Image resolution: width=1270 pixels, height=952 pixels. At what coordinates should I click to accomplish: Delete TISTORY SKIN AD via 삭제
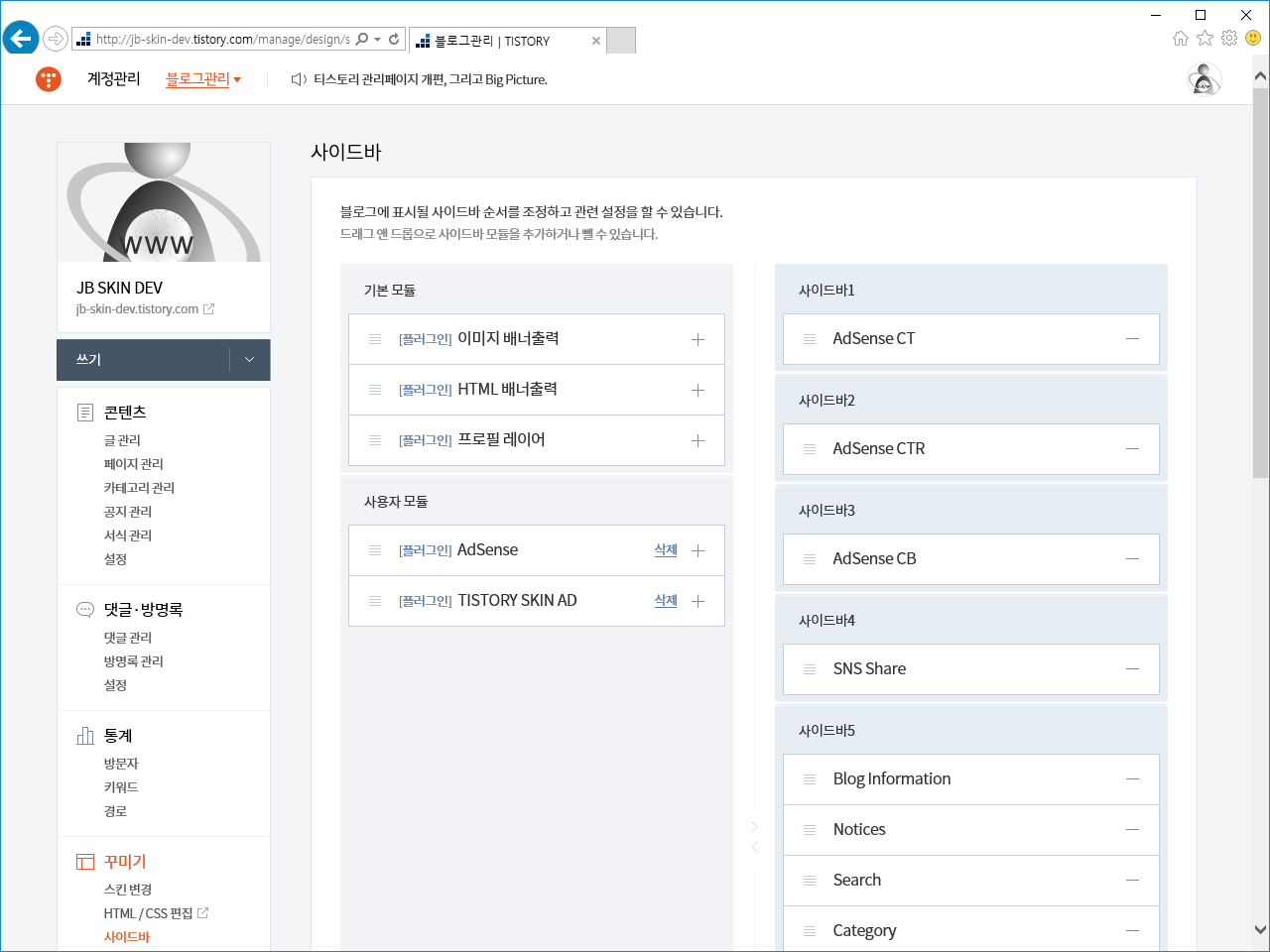pyautogui.click(x=666, y=601)
